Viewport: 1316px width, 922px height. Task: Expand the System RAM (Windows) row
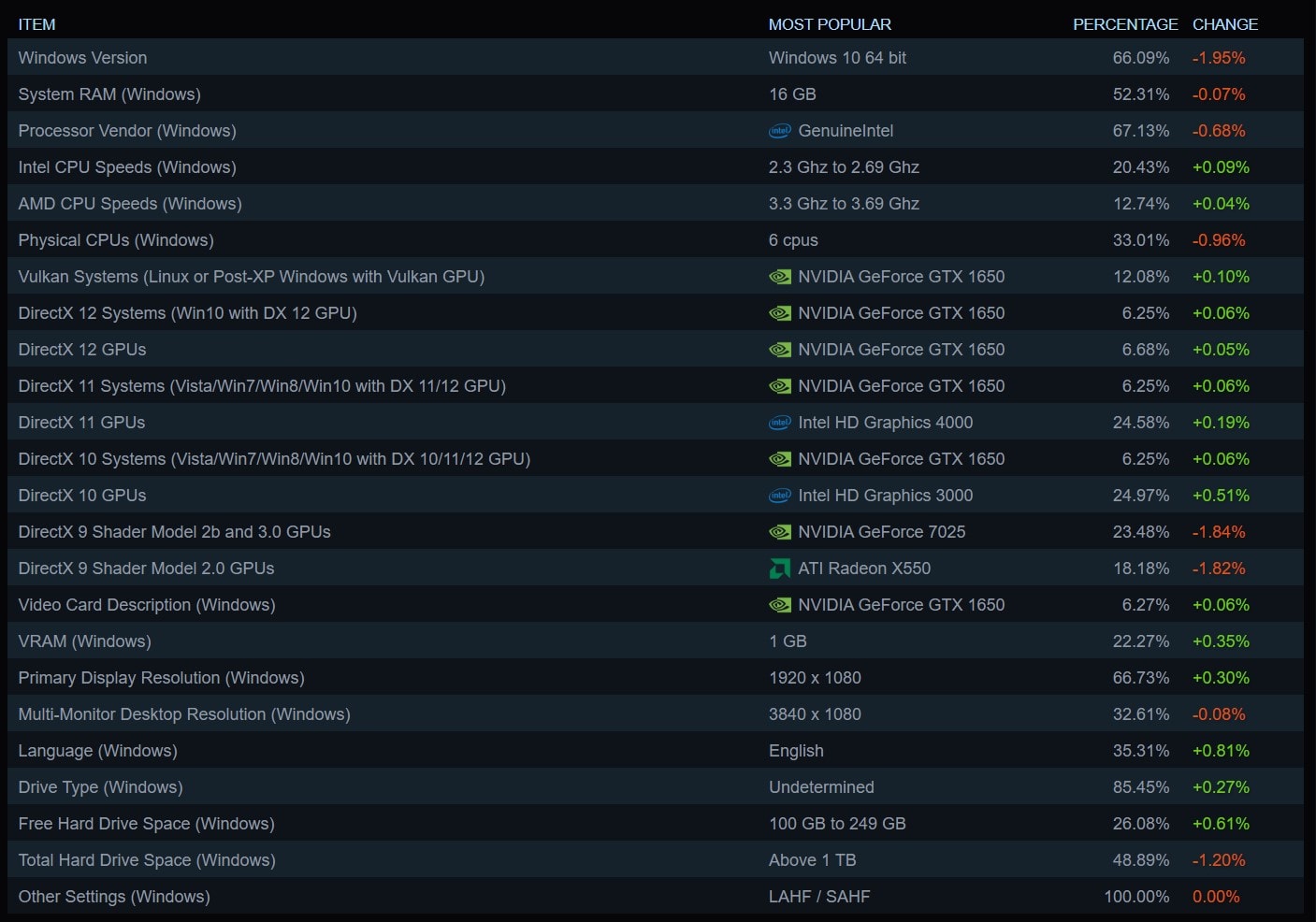click(x=656, y=94)
